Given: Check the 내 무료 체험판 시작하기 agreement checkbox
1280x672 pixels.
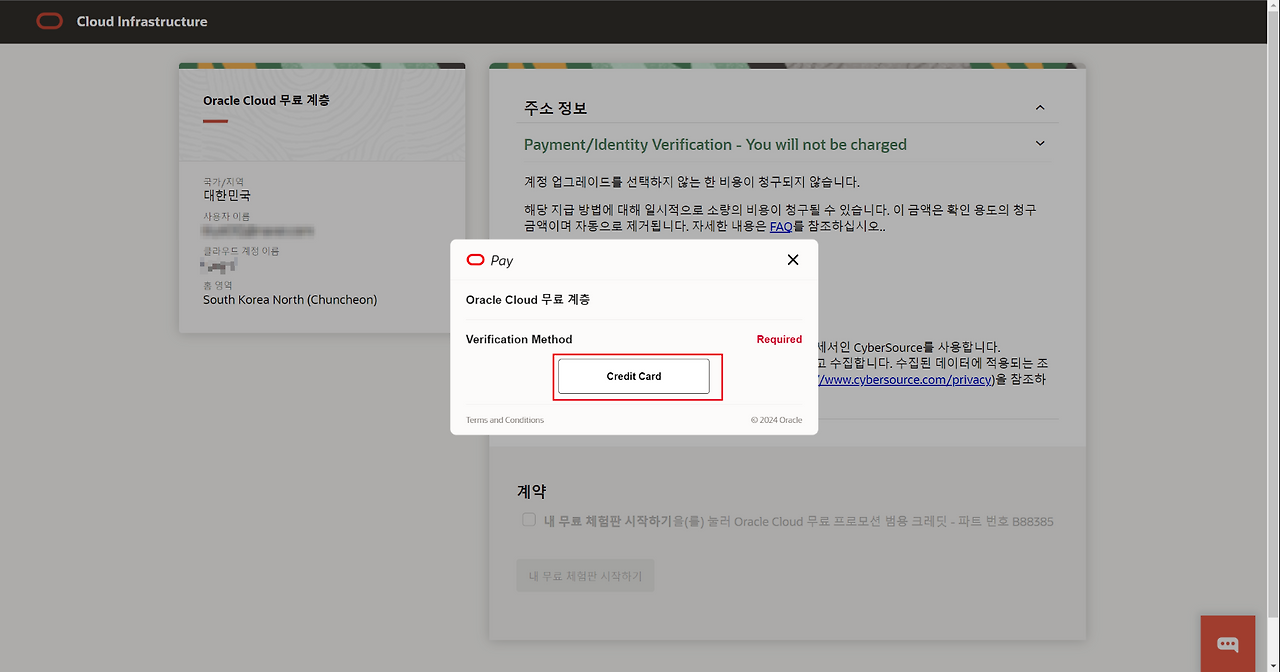Looking at the screenshot, I should 529,520.
